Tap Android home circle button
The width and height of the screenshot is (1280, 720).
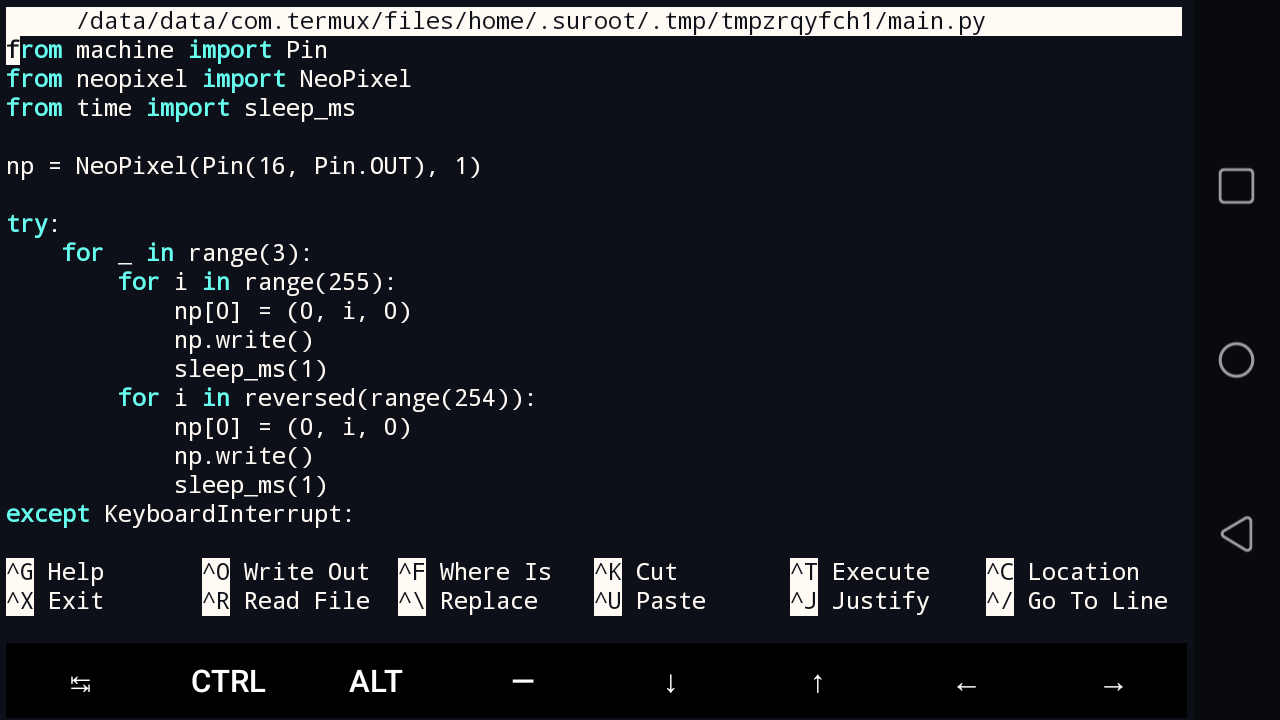click(x=1236, y=360)
